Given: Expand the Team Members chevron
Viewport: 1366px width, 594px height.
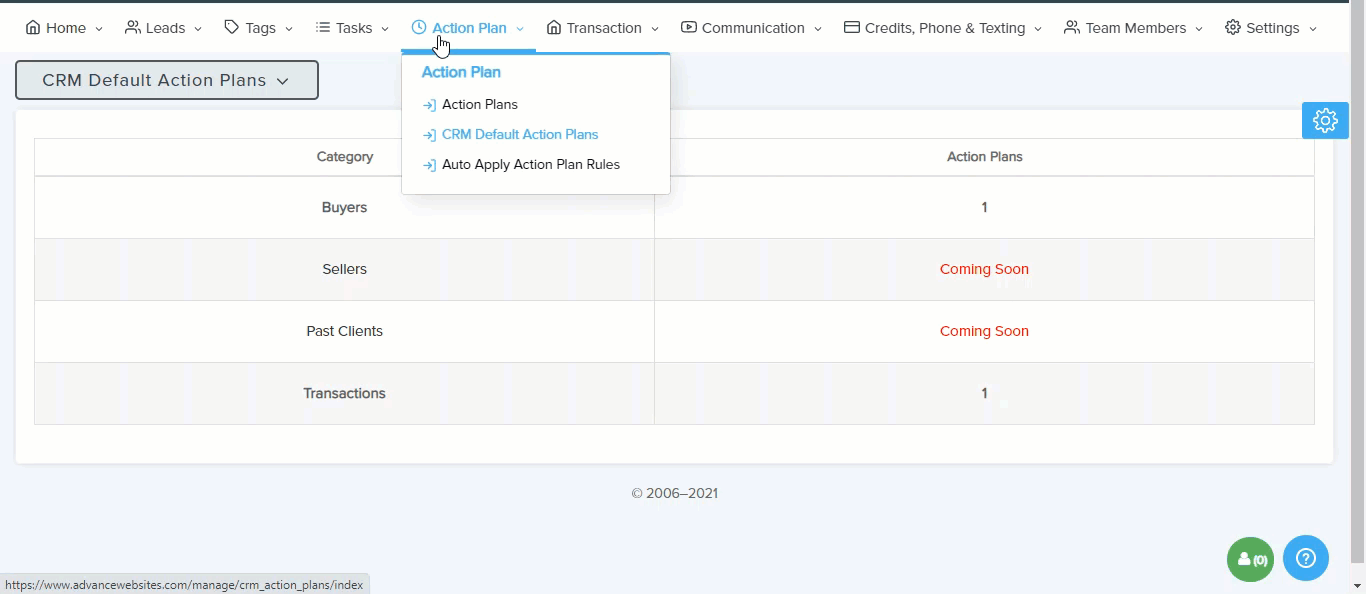Looking at the screenshot, I should [1199, 29].
